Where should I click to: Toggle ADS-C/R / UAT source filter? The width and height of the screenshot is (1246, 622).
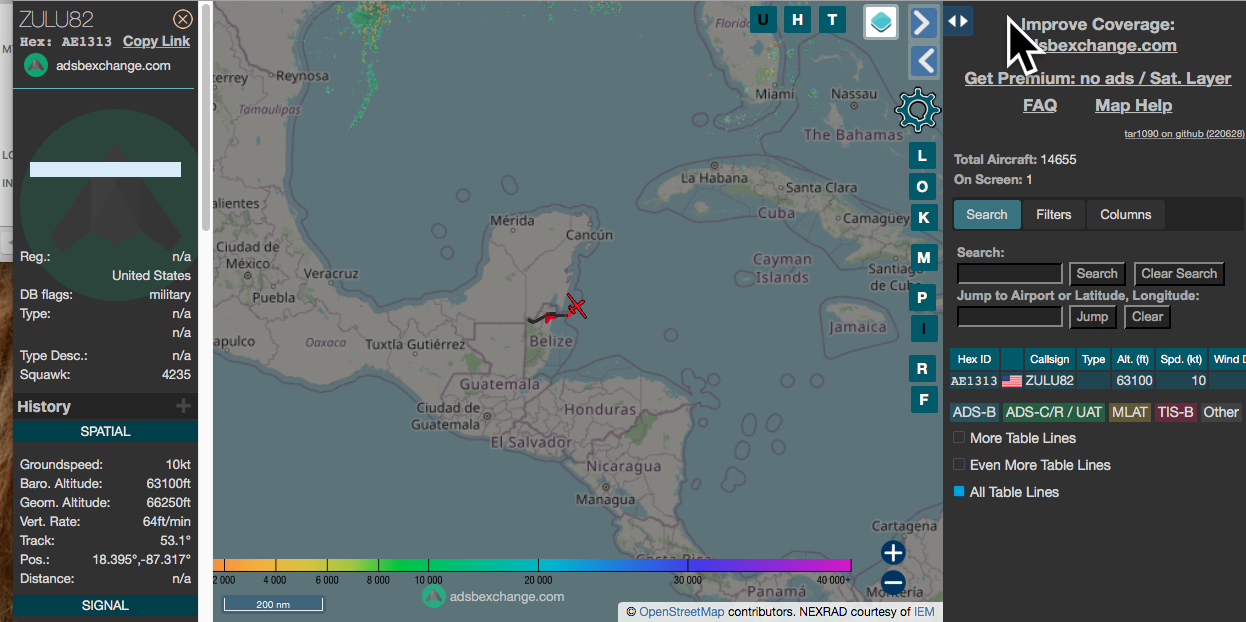point(1054,412)
